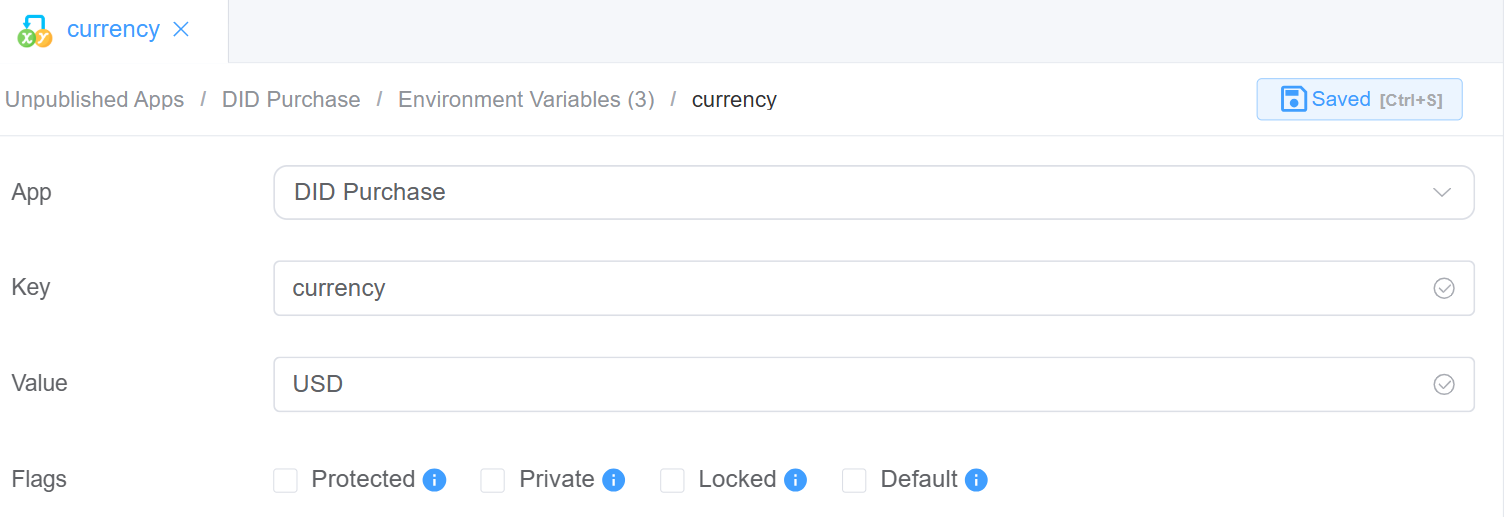Show info for the Locked flag

(x=795, y=480)
